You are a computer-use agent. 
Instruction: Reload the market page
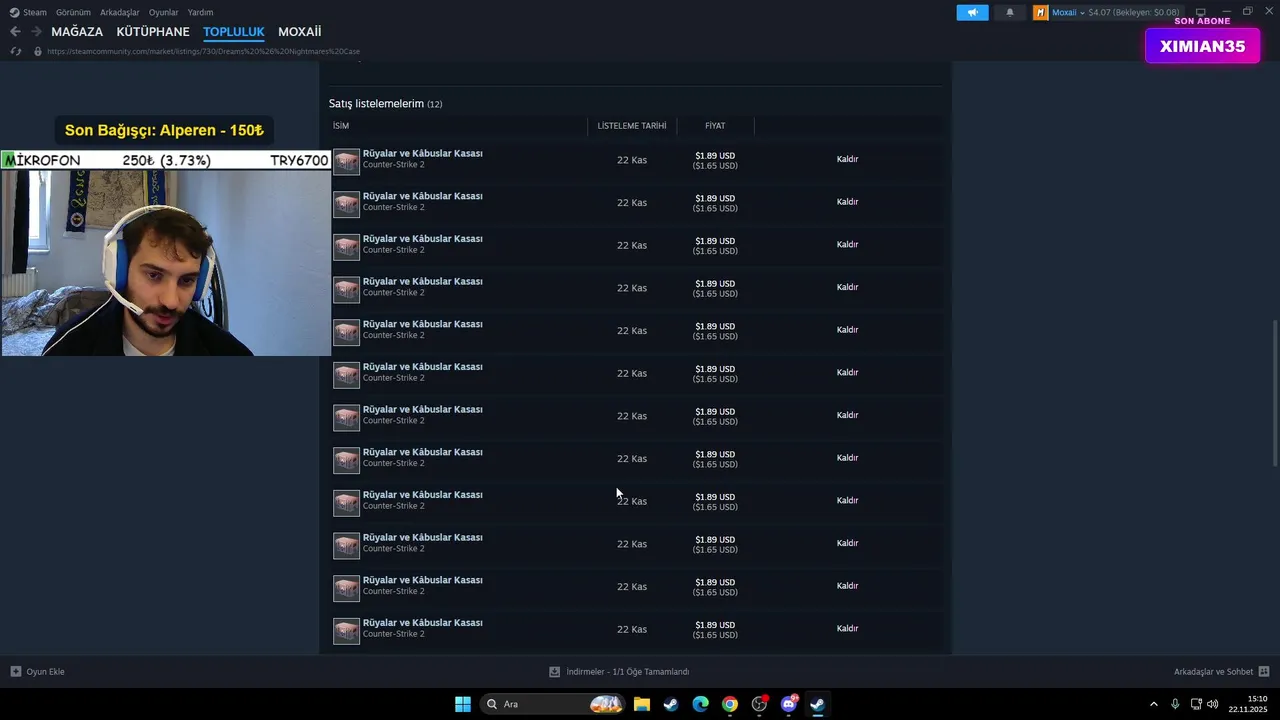[15, 51]
